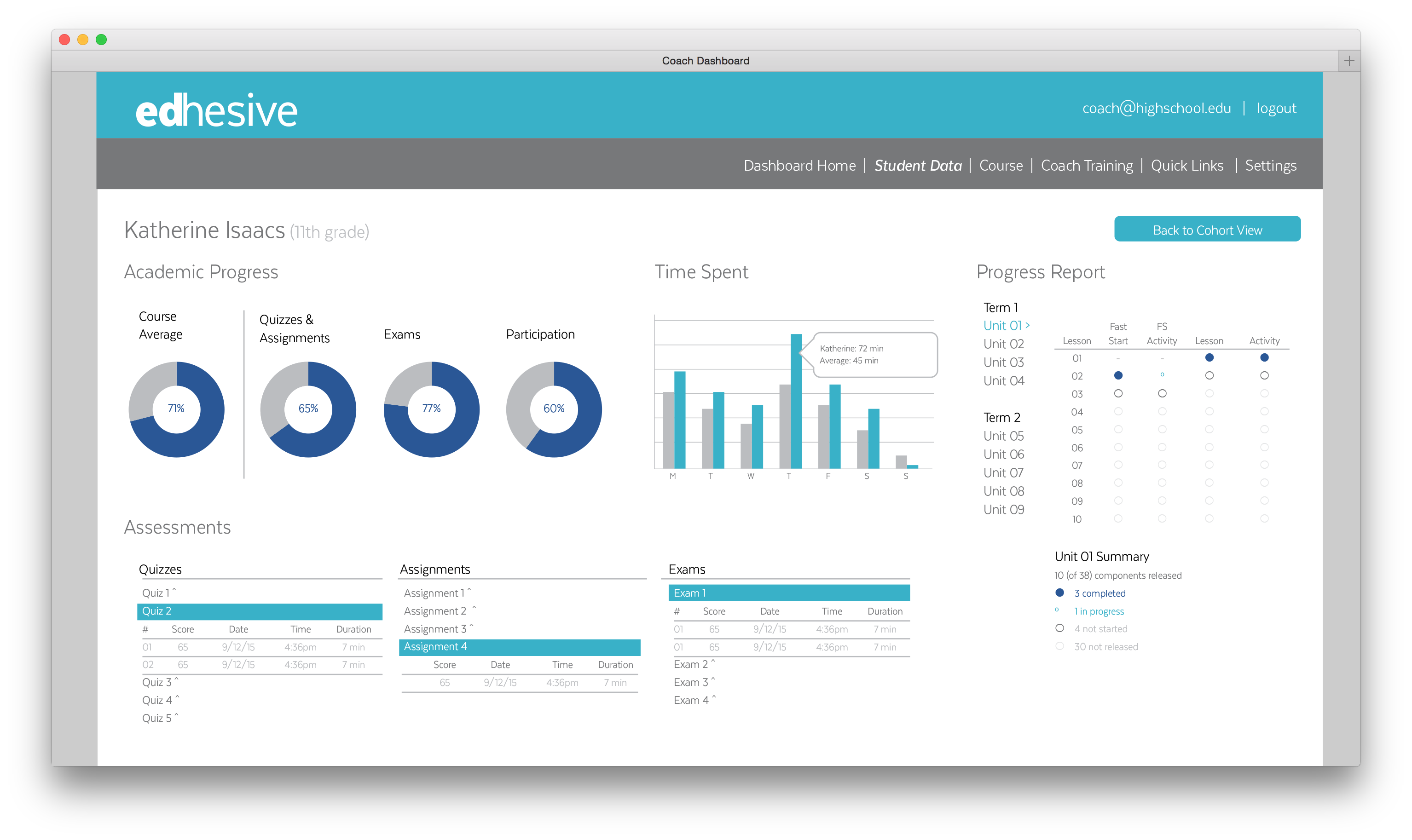Click the logout link

pos(1276,108)
